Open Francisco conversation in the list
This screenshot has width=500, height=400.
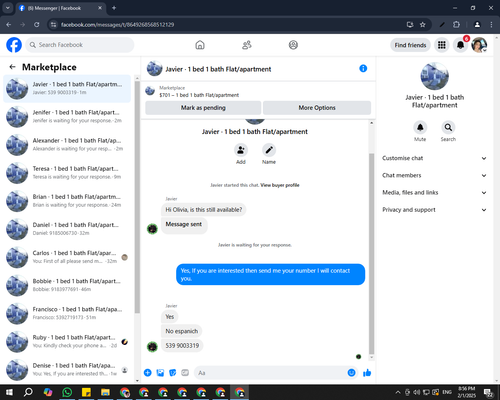click(67, 313)
